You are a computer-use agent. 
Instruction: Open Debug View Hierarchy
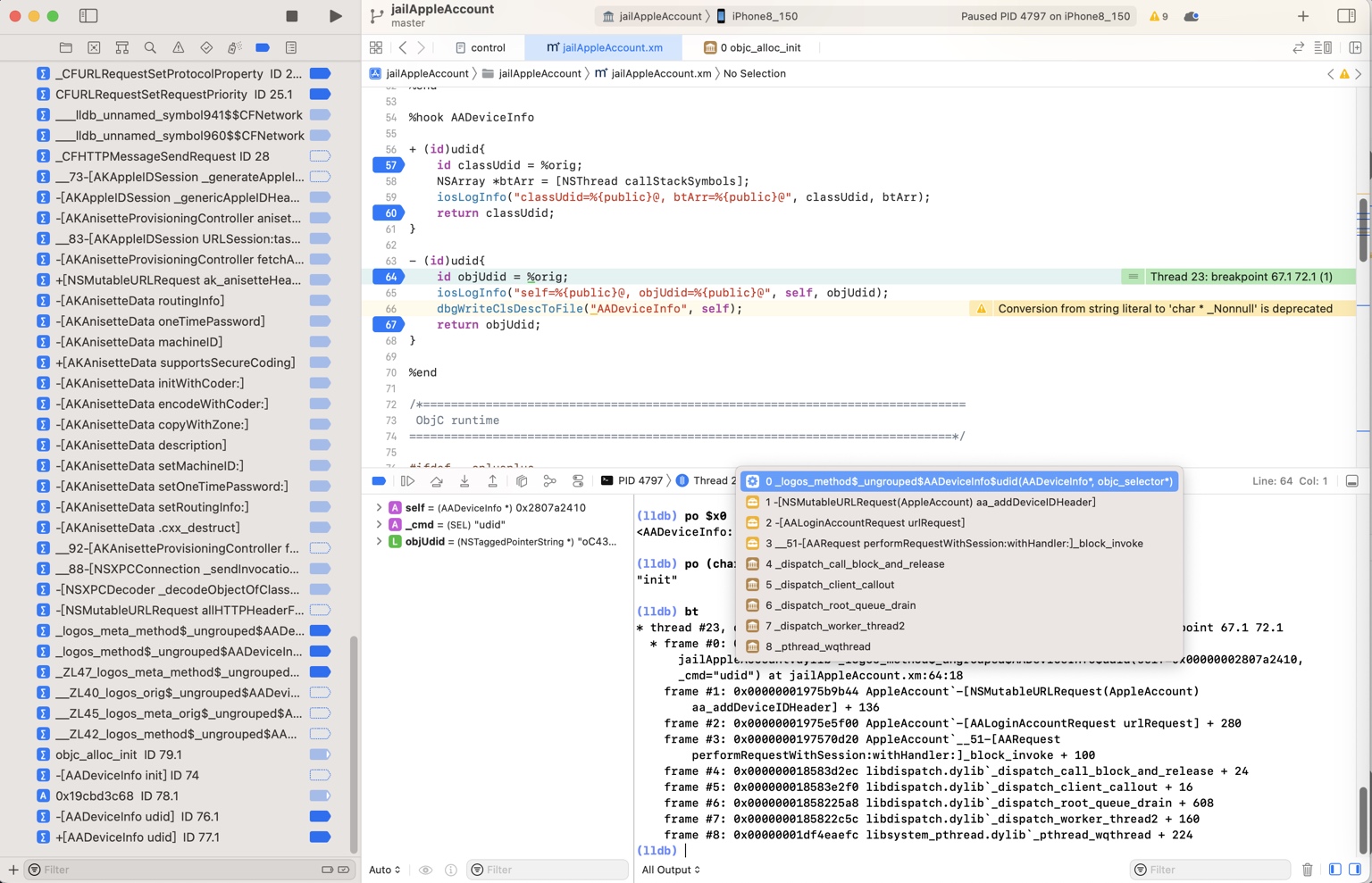[x=522, y=481]
